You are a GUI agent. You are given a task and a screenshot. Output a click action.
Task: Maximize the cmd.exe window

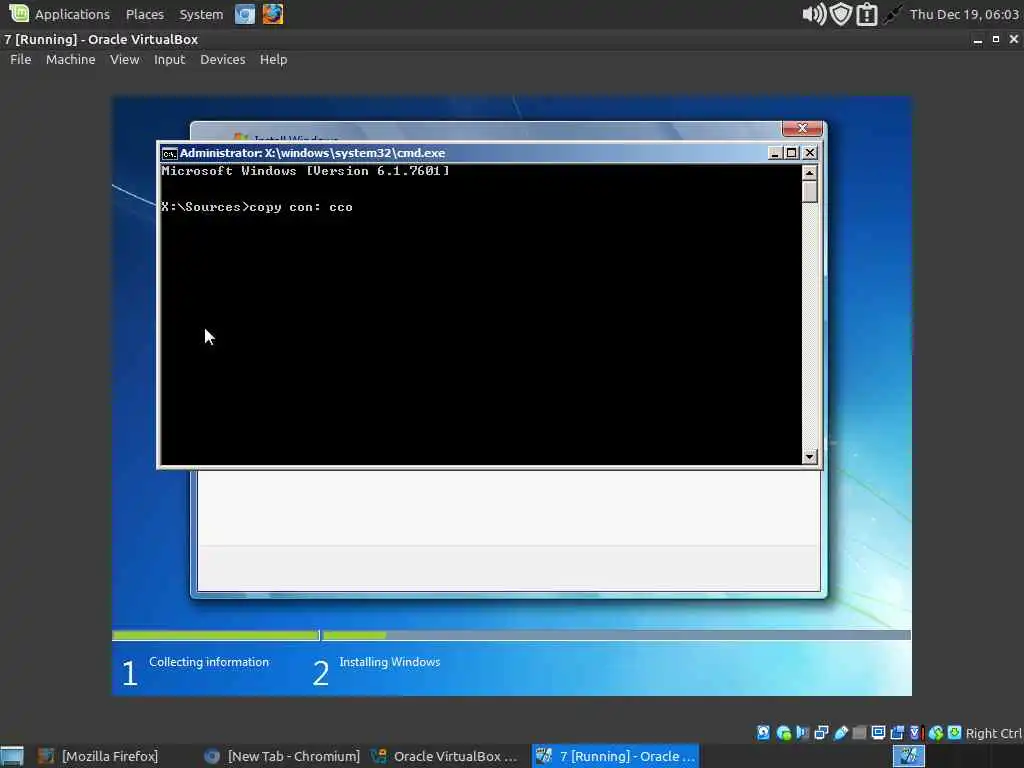point(792,153)
